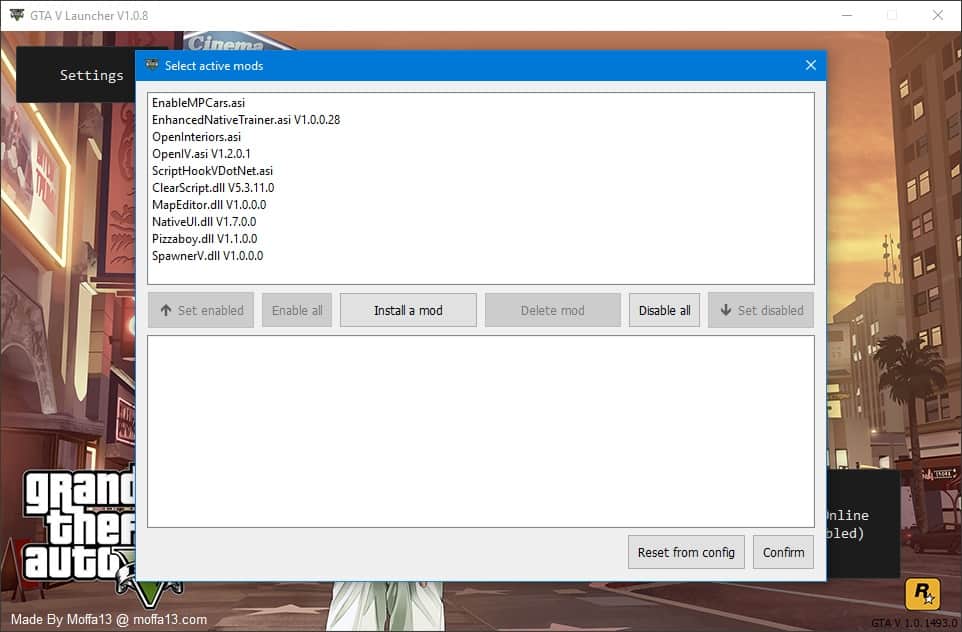Close the Select active mods dialog
This screenshot has width=962, height=632.
810,65
